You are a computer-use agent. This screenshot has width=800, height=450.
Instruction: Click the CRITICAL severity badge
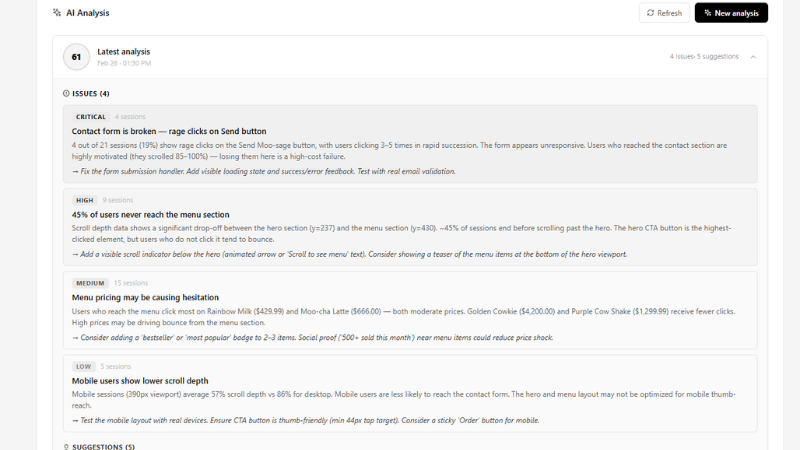coord(91,117)
